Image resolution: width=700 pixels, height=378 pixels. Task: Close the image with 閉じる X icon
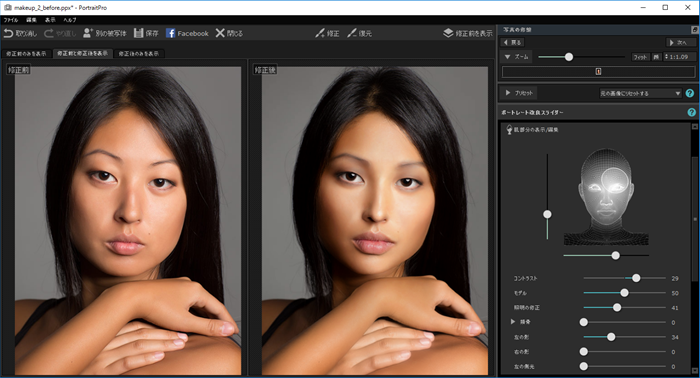point(220,33)
